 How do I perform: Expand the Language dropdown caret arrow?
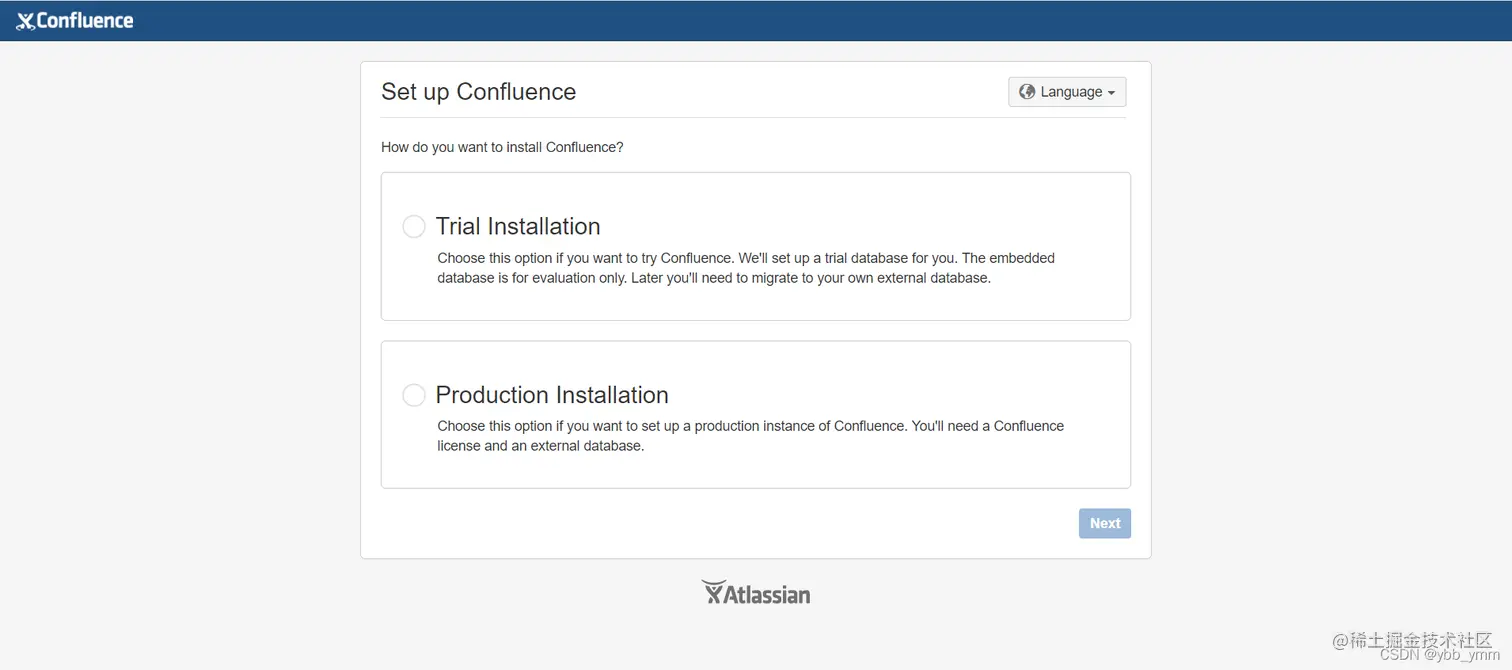(1111, 93)
